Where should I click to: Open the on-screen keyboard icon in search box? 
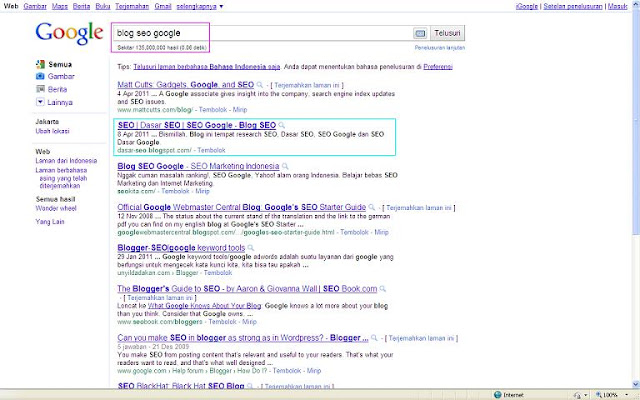pos(420,33)
